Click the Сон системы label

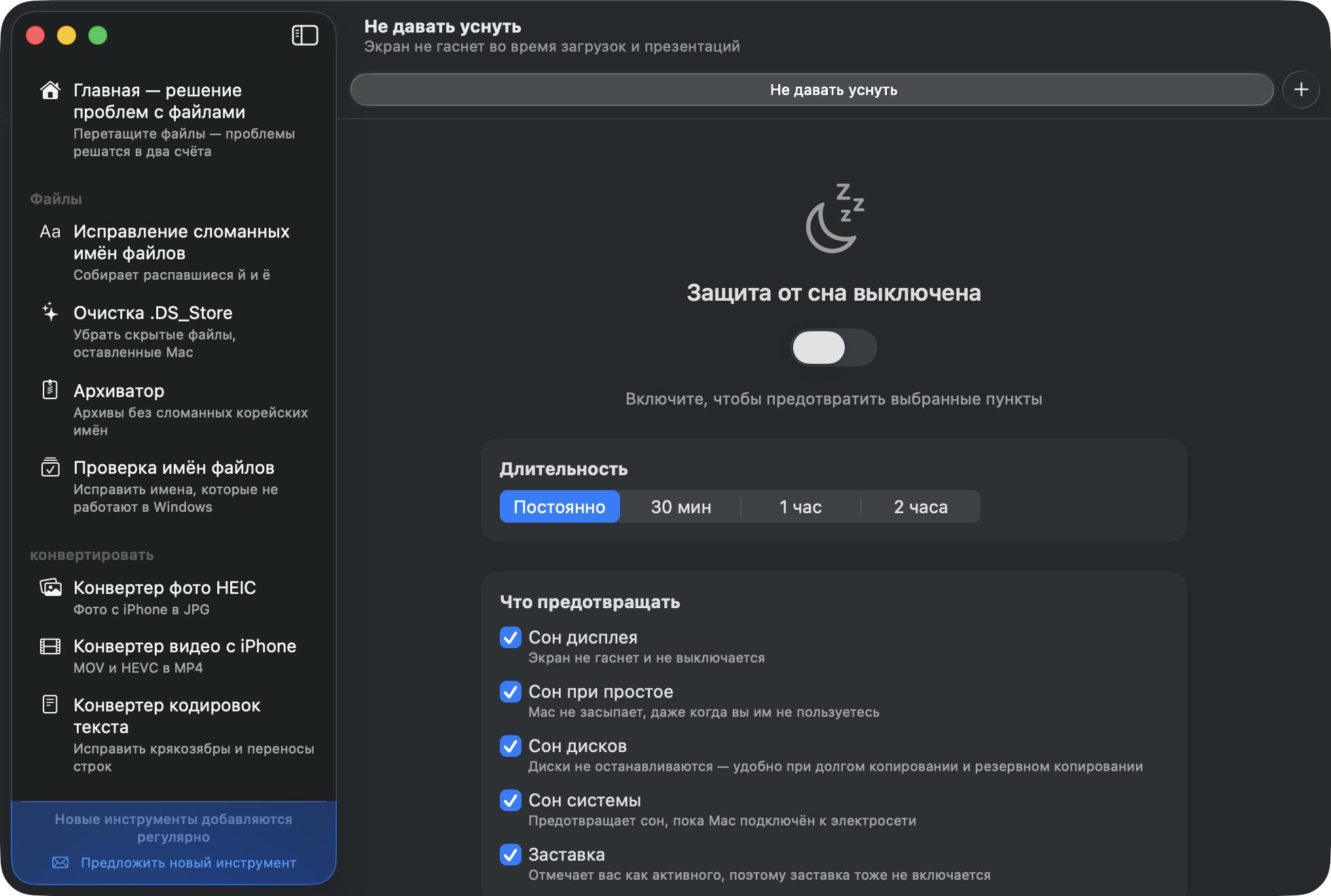(x=585, y=800)
